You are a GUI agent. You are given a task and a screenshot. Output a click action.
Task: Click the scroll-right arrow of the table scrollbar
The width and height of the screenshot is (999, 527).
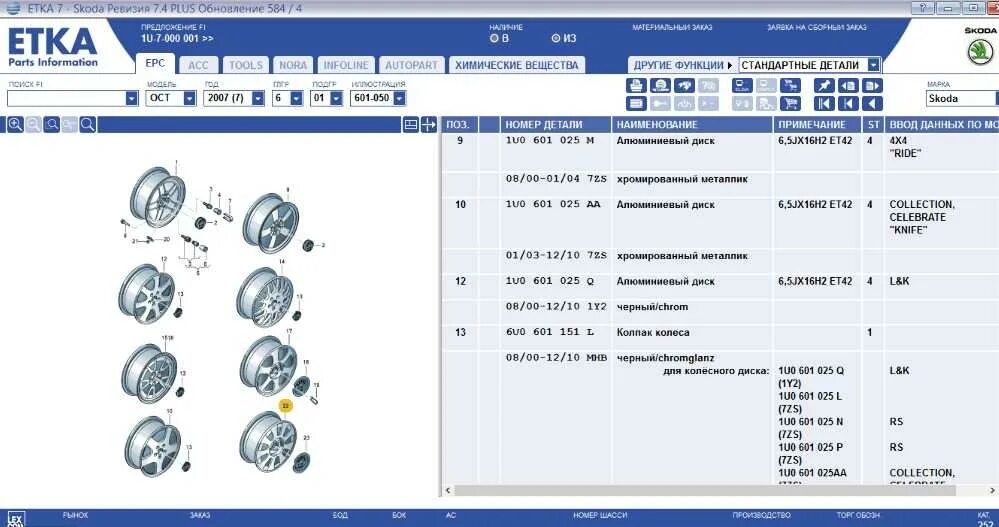pyautogui.click(x=992, y=490)
